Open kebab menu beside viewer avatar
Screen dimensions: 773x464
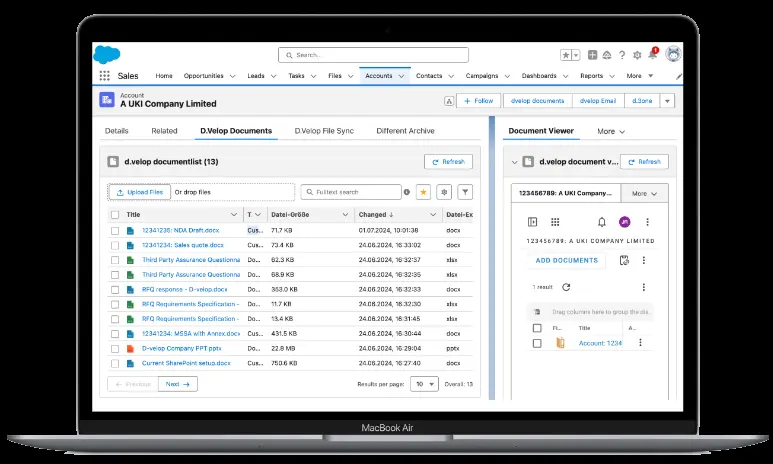[647, 222]
